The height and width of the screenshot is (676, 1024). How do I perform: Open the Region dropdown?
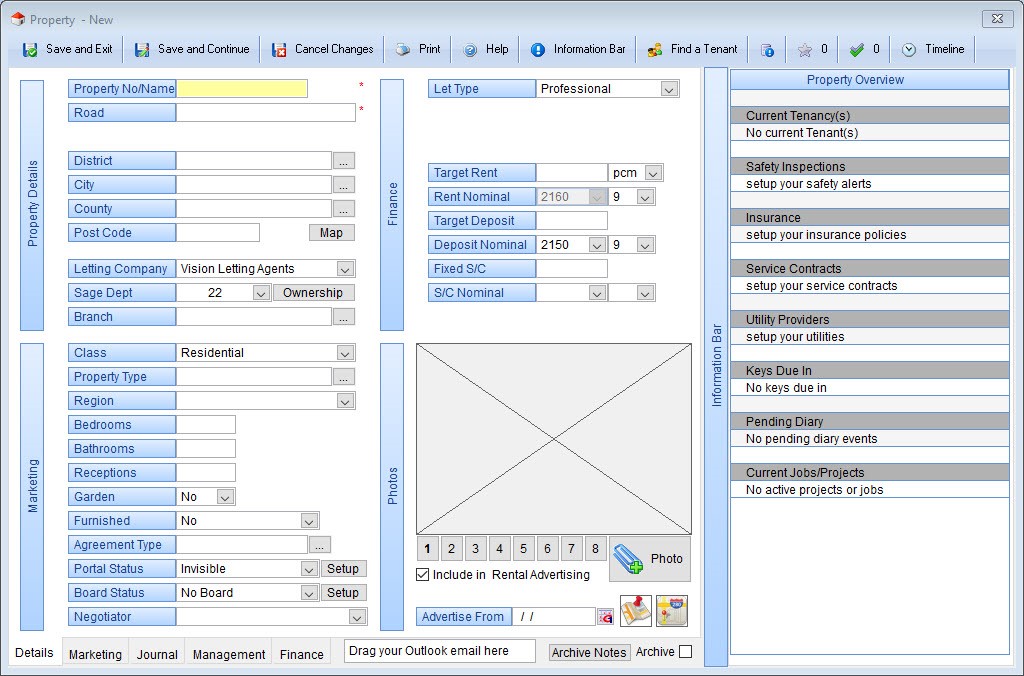point(345,401)
